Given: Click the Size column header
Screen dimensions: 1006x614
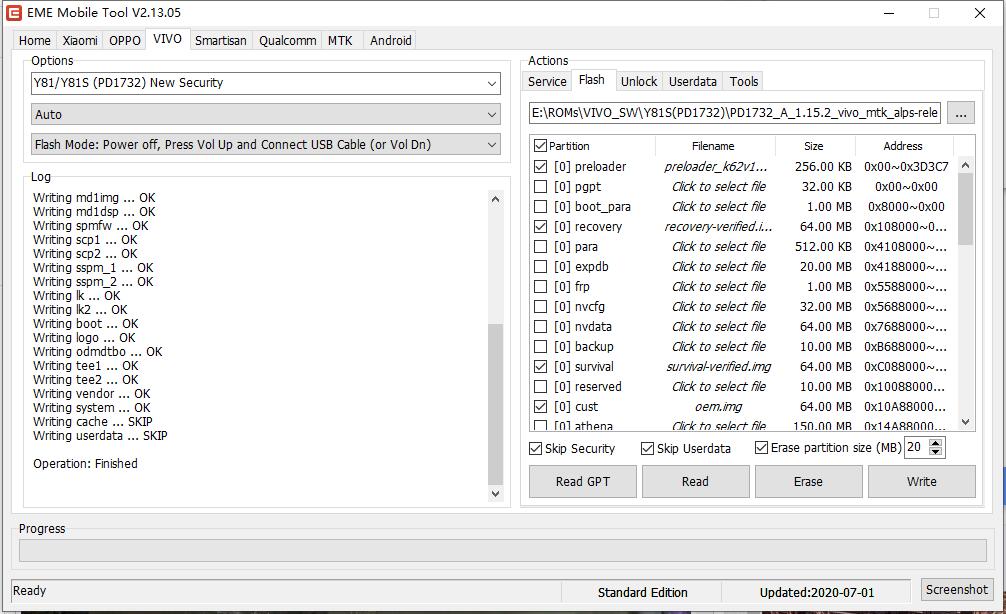Looking at the screenshot, I should [814, 146].
